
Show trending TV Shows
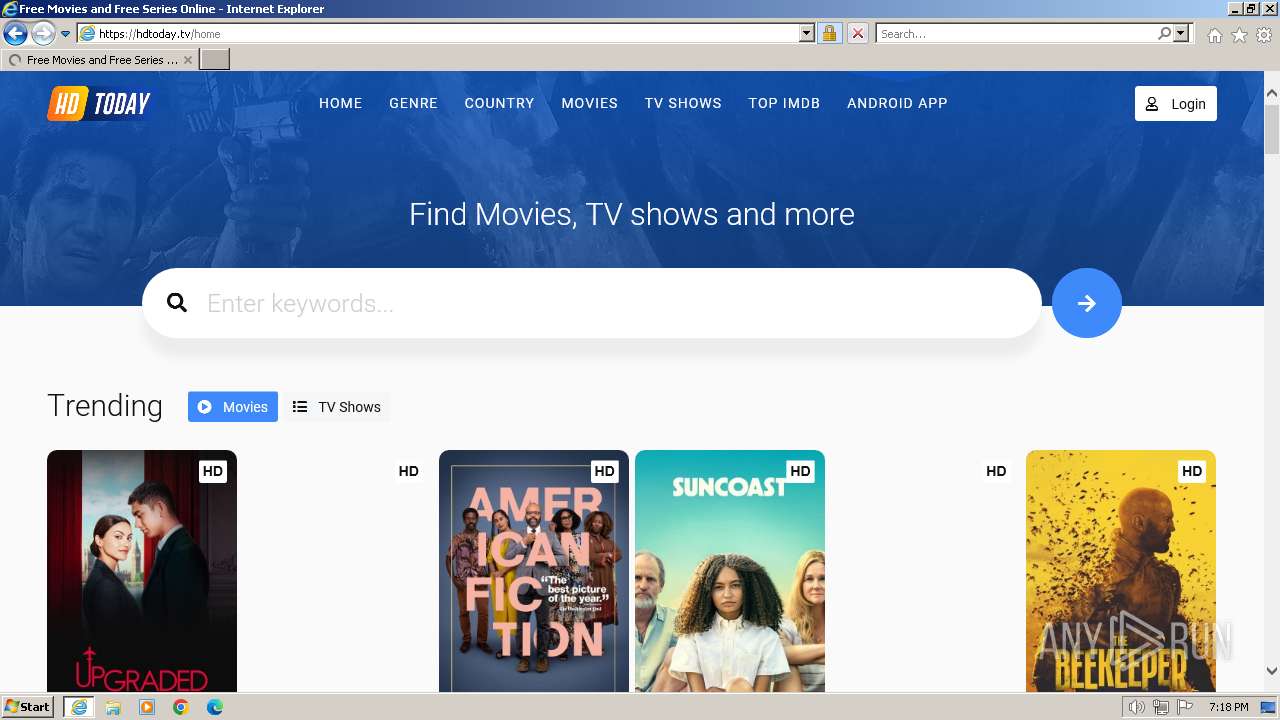click(336, 407)
